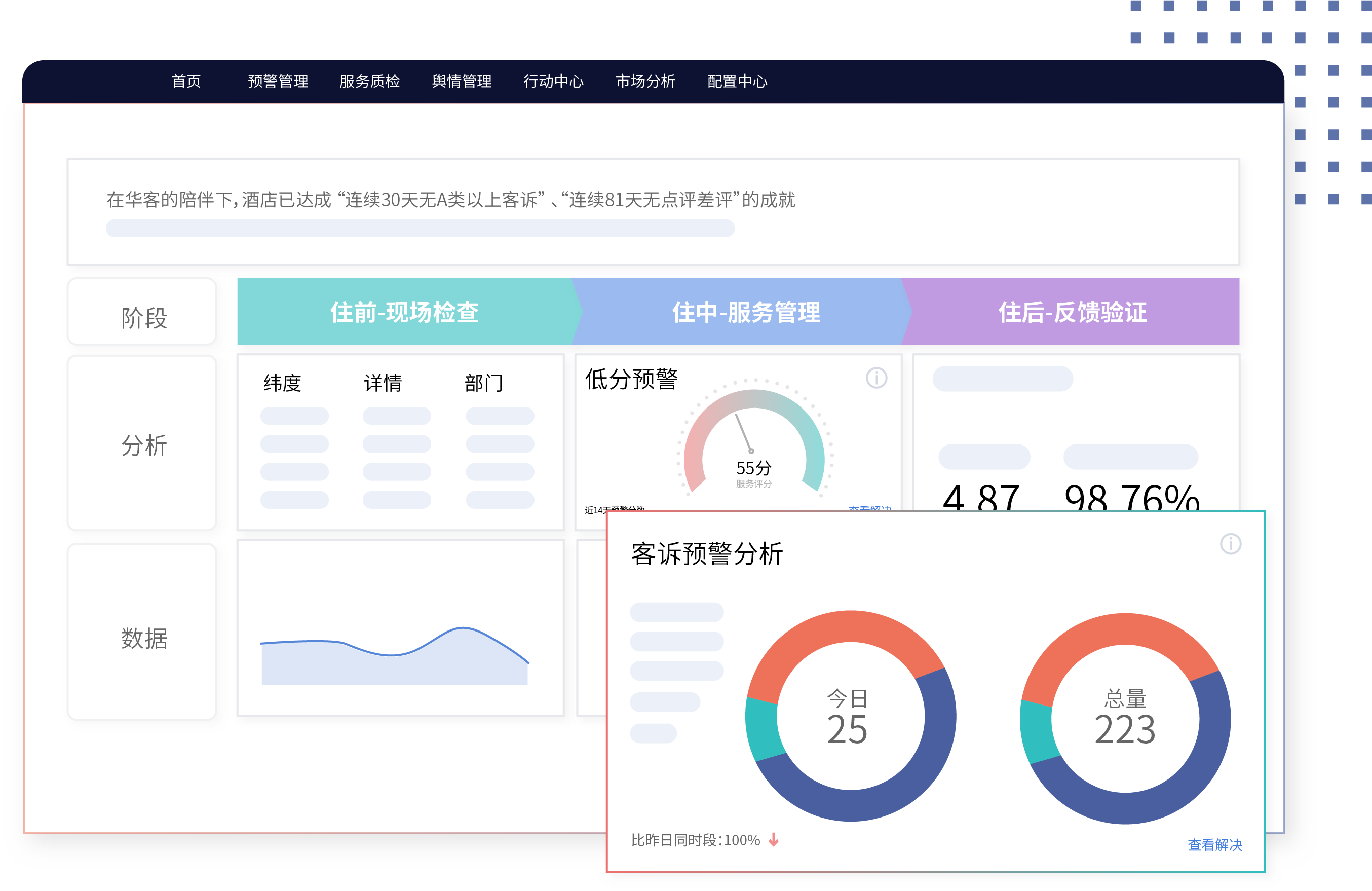
Task: Select the 住前-现场检查 stage tab
Action: click(404, 312)
